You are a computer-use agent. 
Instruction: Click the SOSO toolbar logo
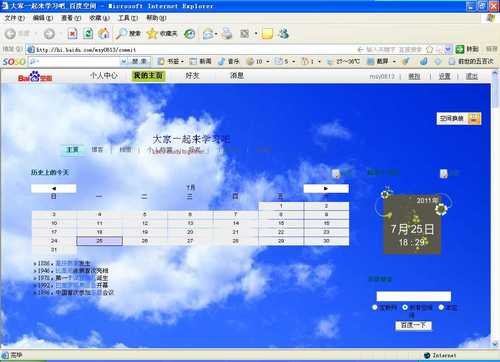[14, 61]
